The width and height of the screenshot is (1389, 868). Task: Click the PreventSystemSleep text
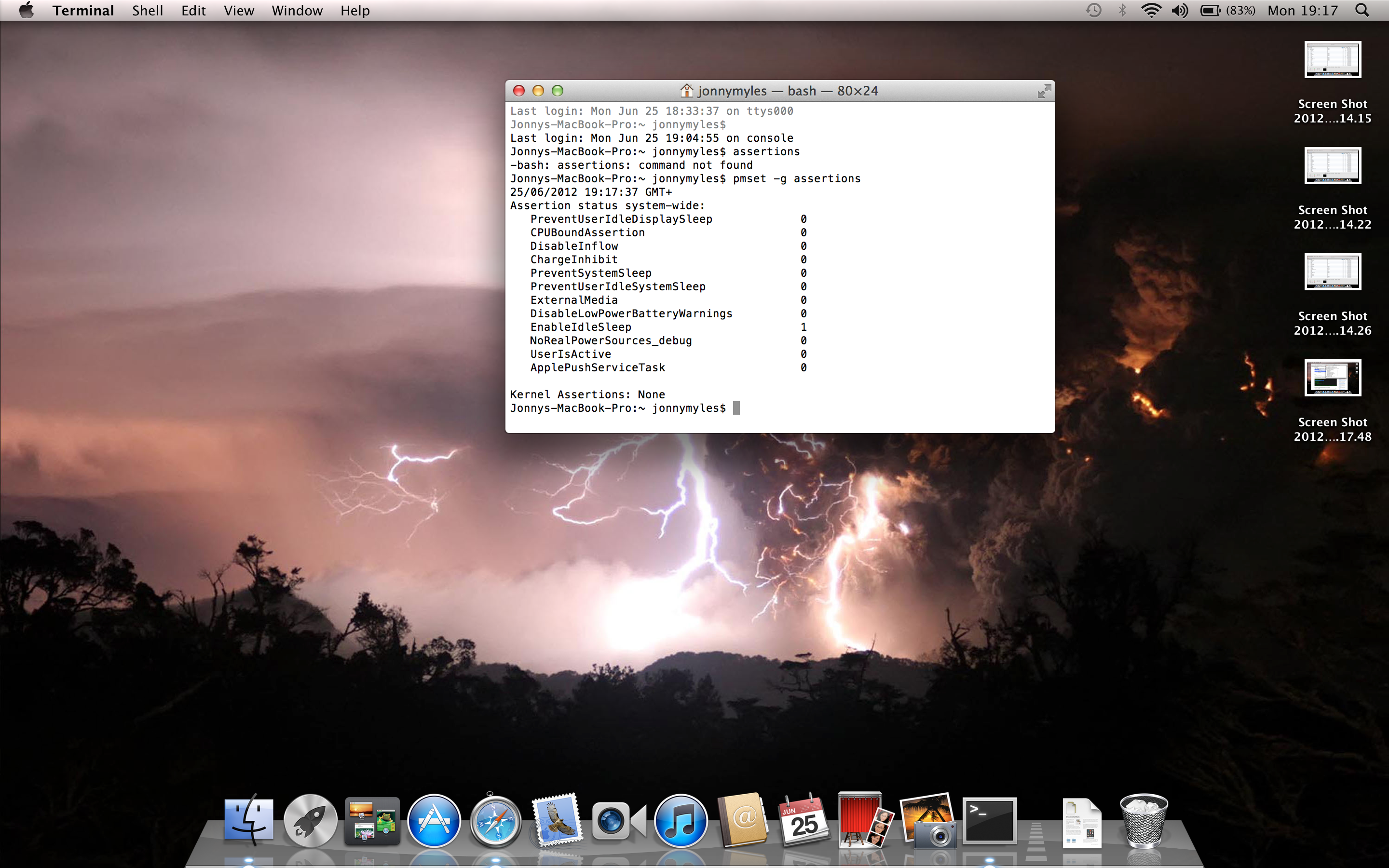[591, 273]
